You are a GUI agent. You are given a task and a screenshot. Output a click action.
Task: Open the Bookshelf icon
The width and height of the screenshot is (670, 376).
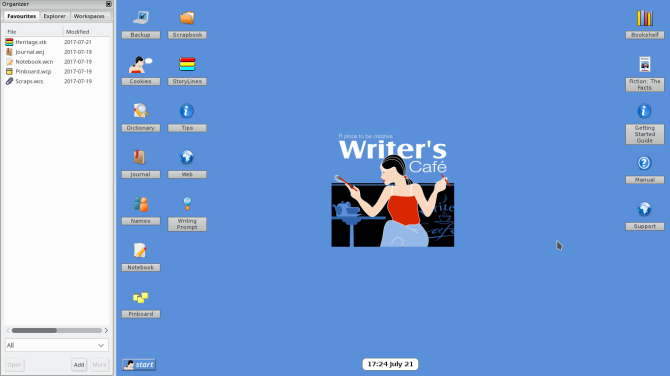(645, 18)
